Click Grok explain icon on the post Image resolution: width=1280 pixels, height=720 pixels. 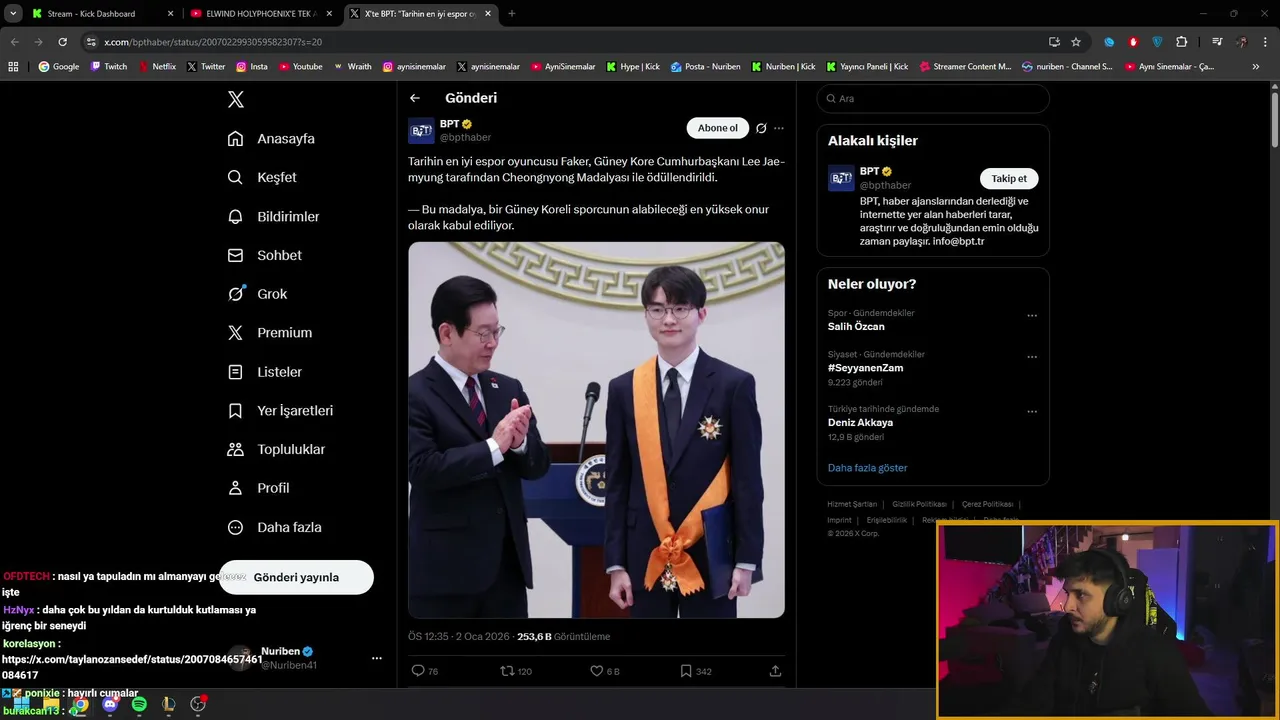[x=761, y=128]
